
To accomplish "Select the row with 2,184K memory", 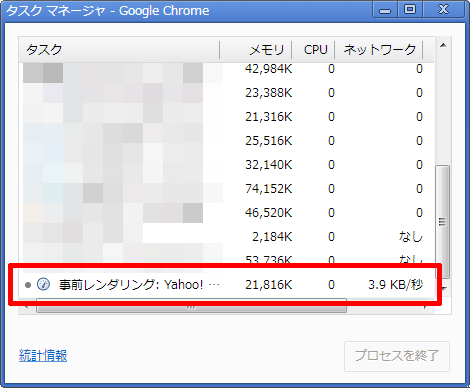I will tap(227, 237).
